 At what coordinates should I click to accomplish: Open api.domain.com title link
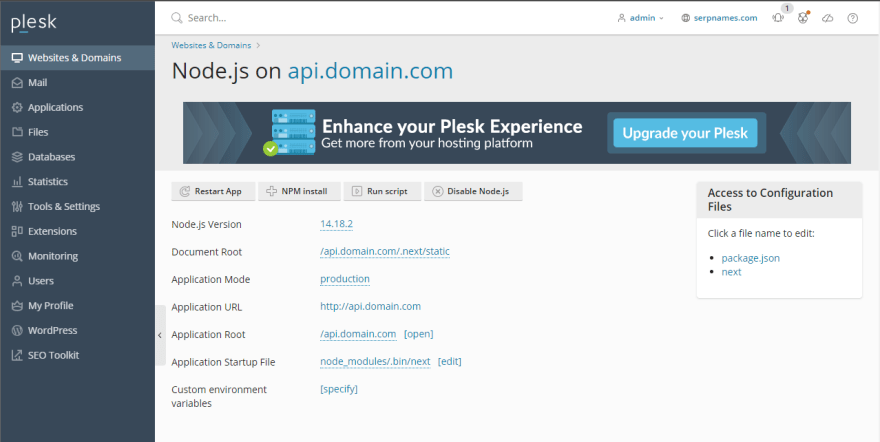tap(370, 71)
